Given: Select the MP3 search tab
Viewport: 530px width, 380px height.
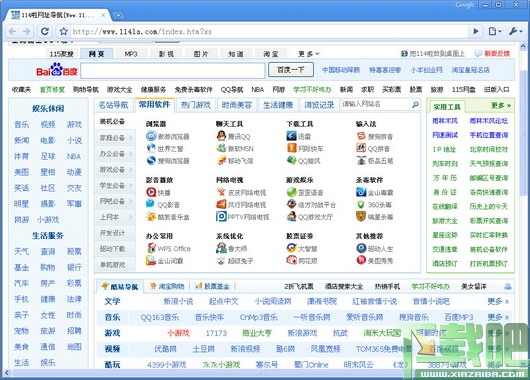Looking at the screenshot, I should pos(131,54).
